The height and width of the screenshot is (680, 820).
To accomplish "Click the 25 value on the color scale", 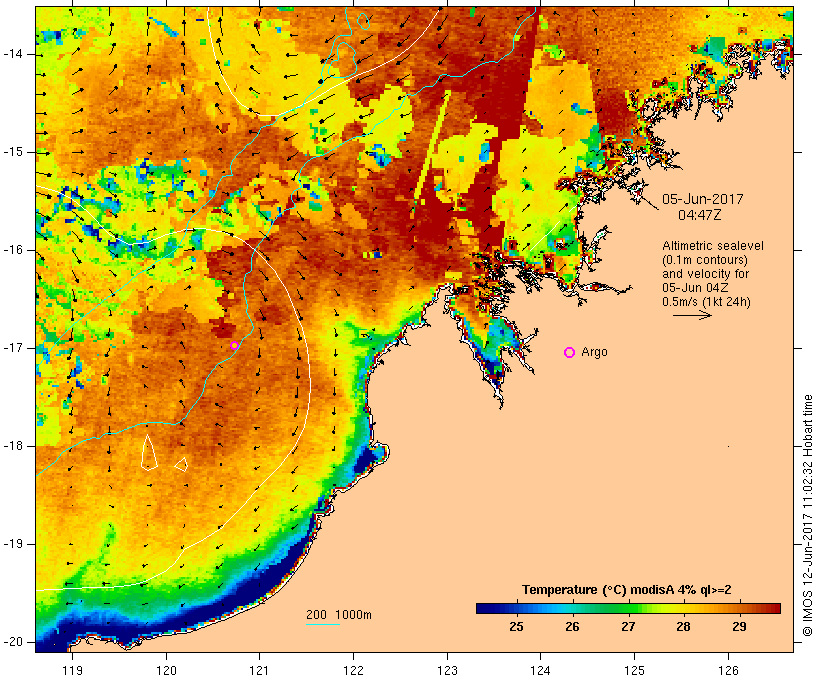I will [516, 627].
